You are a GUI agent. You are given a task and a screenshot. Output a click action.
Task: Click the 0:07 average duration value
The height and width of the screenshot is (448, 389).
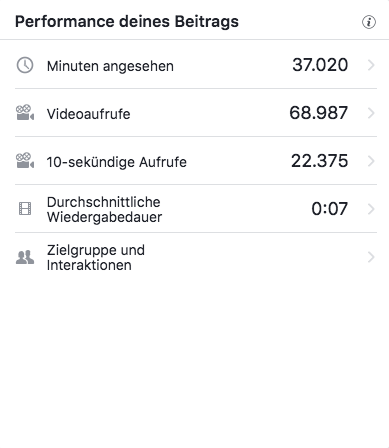click(330, 209)
